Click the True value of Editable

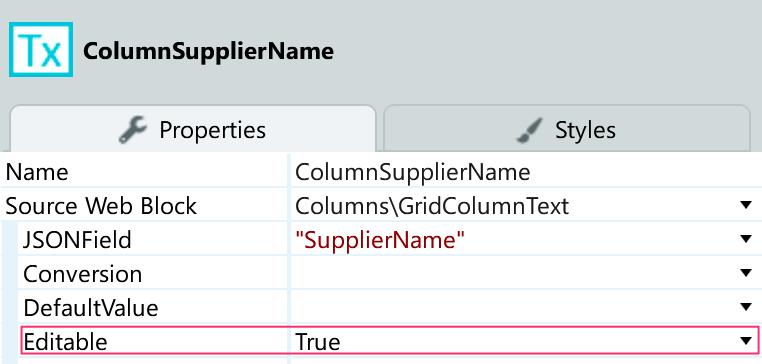[318, 342]
